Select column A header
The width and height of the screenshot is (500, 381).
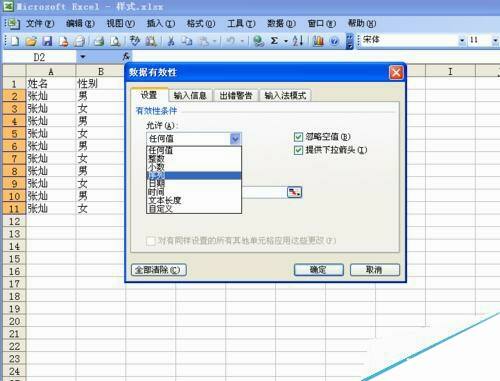point(51,71)
